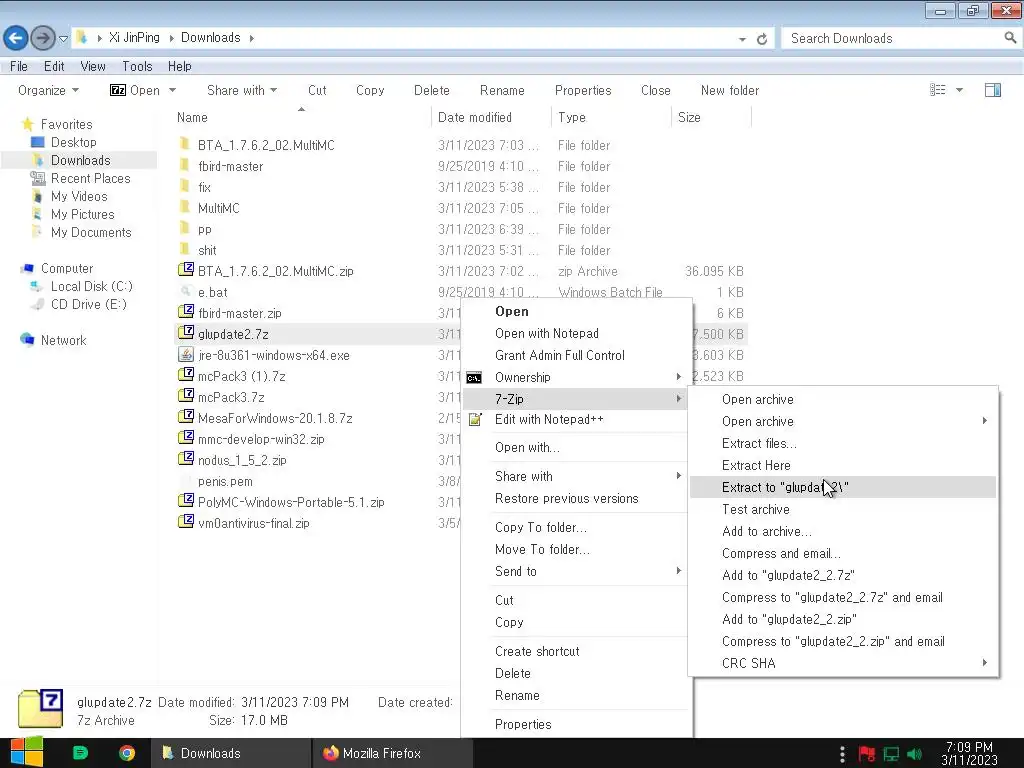Viewport: 1024px width, 768px height.
Task: Choose Extract to "glupdate2\" option
Action: point(842,487)
